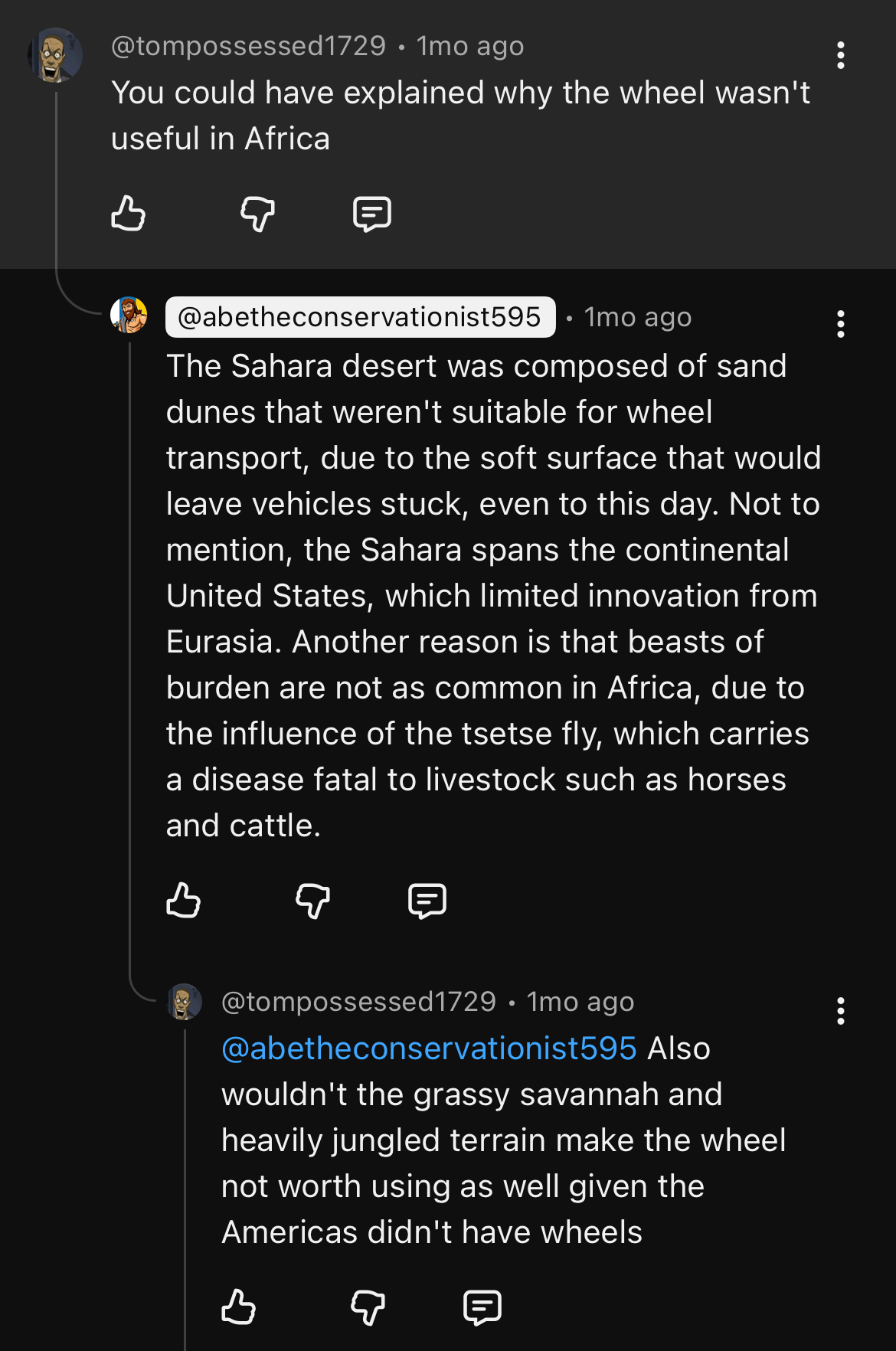
Task: Open the highlighted @abetheconservationist595 username badge
Action: click(x=360, y=317)
